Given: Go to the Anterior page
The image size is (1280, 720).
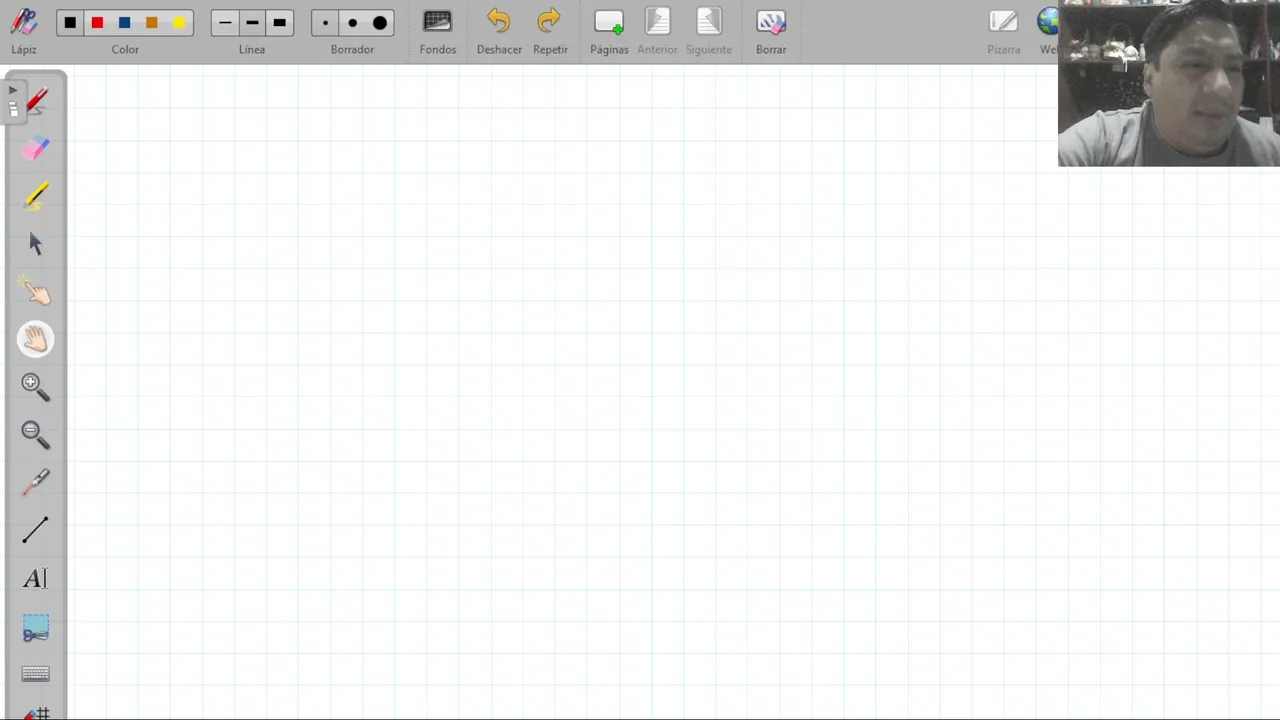Looking at the screenshot, I should [657, 30].
